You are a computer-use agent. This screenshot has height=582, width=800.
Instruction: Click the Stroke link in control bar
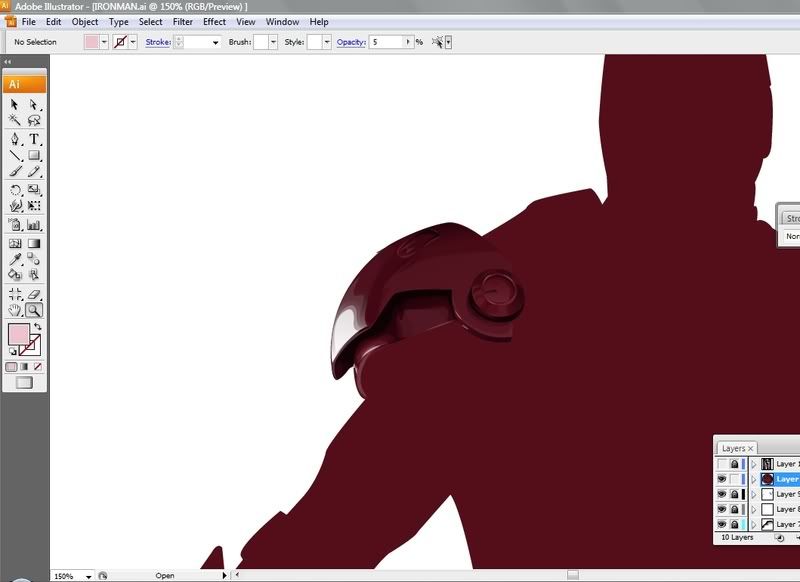[158, 42]
